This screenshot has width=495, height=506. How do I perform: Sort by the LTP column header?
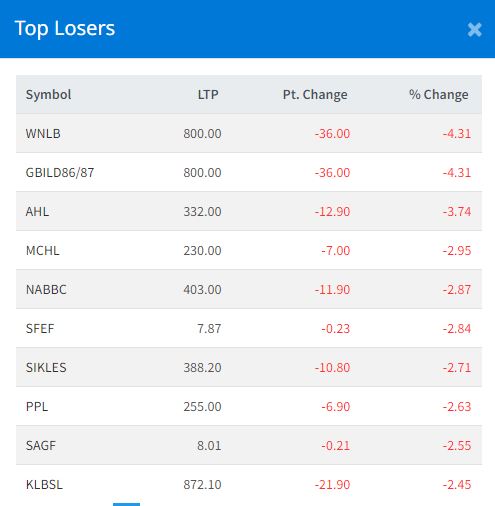(x=208, y=95)
